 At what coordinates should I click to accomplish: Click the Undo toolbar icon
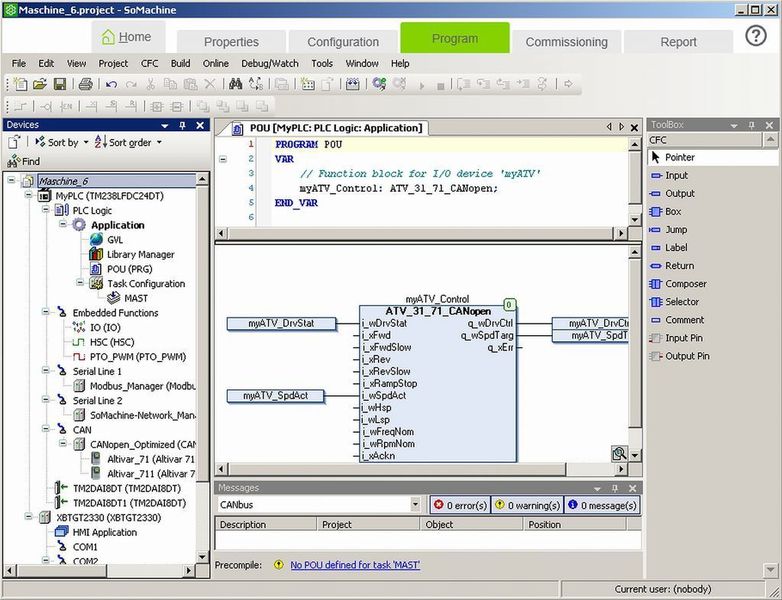[x=111, y=84]
